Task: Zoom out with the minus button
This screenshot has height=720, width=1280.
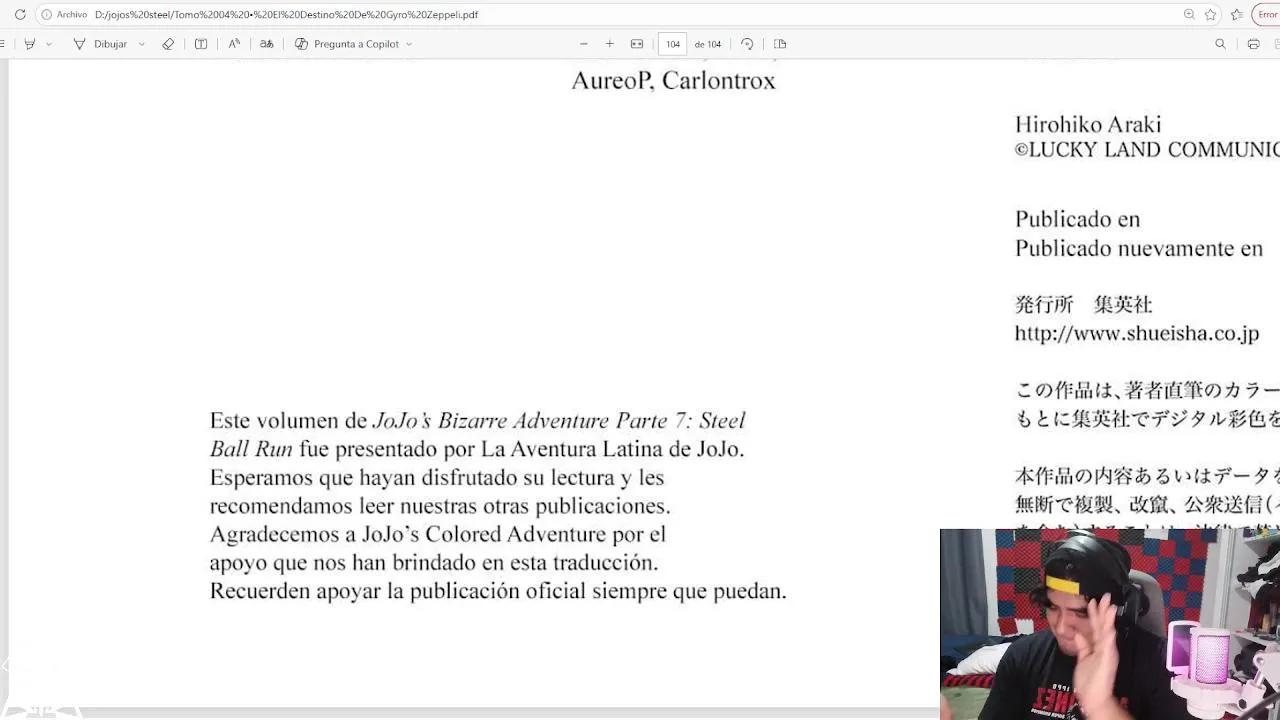Action: [584, 44]
